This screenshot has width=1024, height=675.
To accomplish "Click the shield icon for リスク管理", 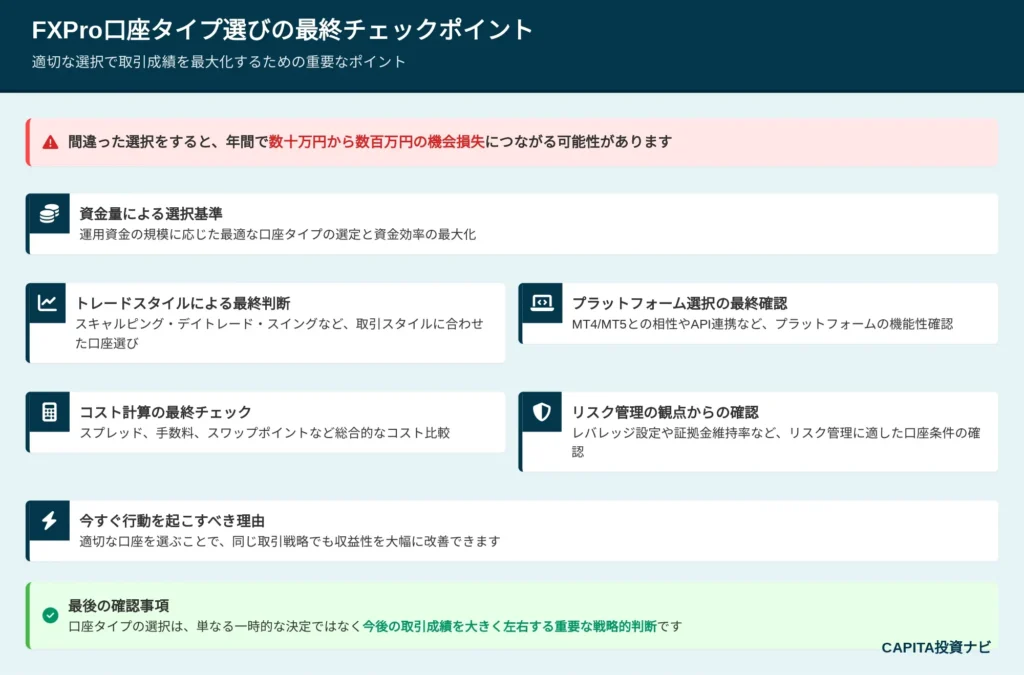I will point(541,412).
